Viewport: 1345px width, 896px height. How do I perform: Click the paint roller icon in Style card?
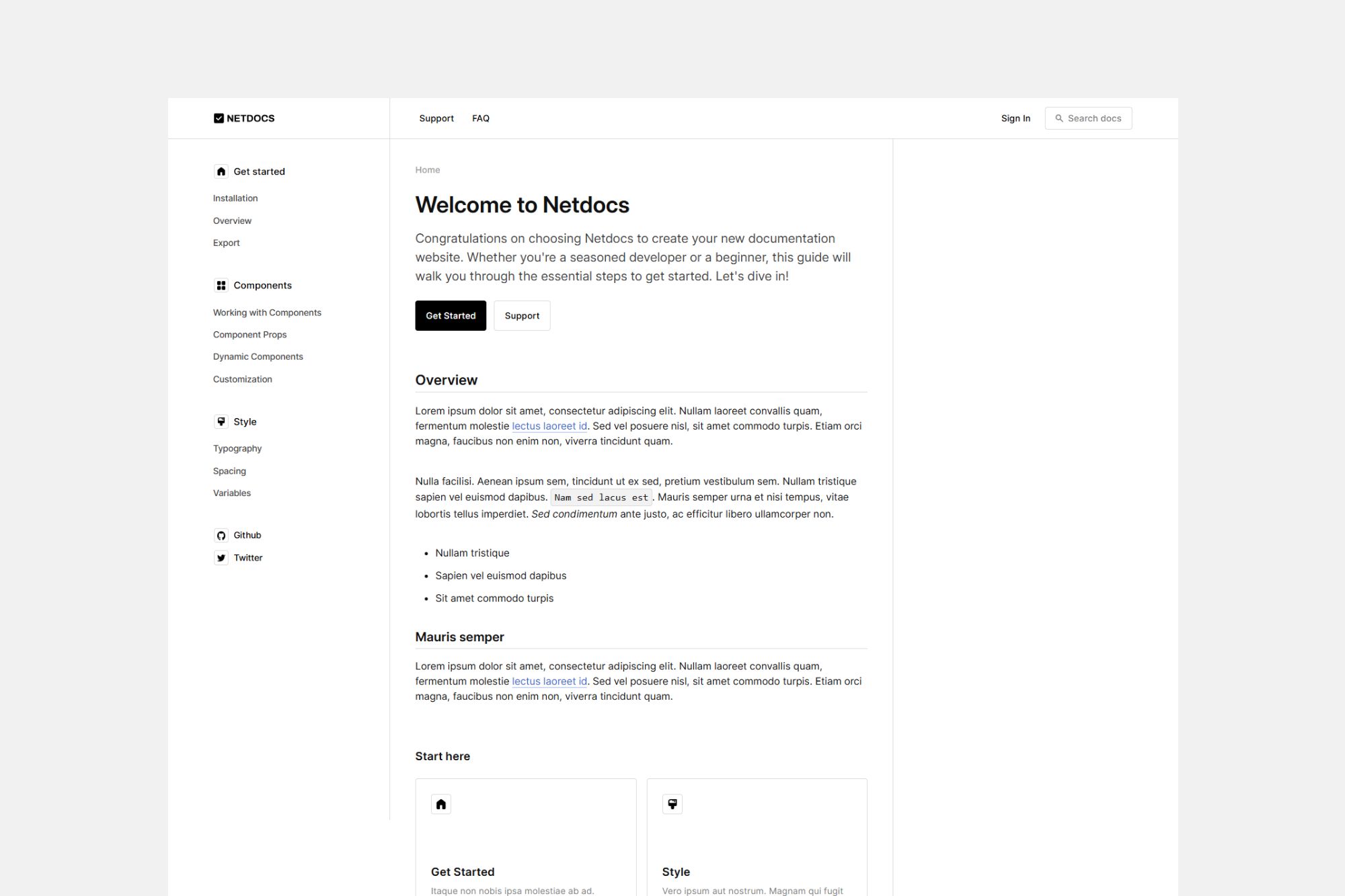[x=672, y=804]
